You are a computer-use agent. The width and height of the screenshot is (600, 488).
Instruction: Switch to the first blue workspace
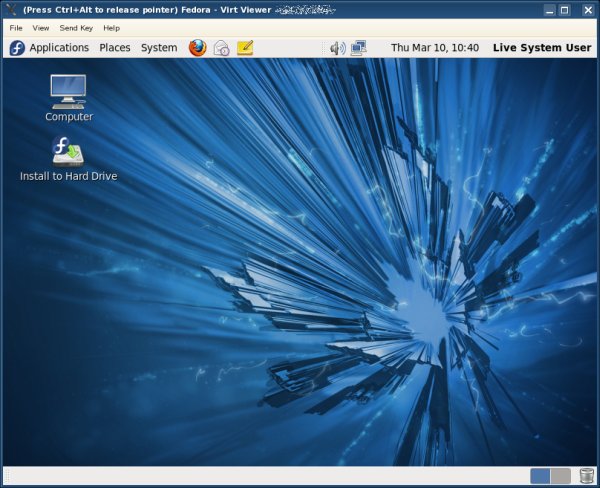[x=540, y=476]
